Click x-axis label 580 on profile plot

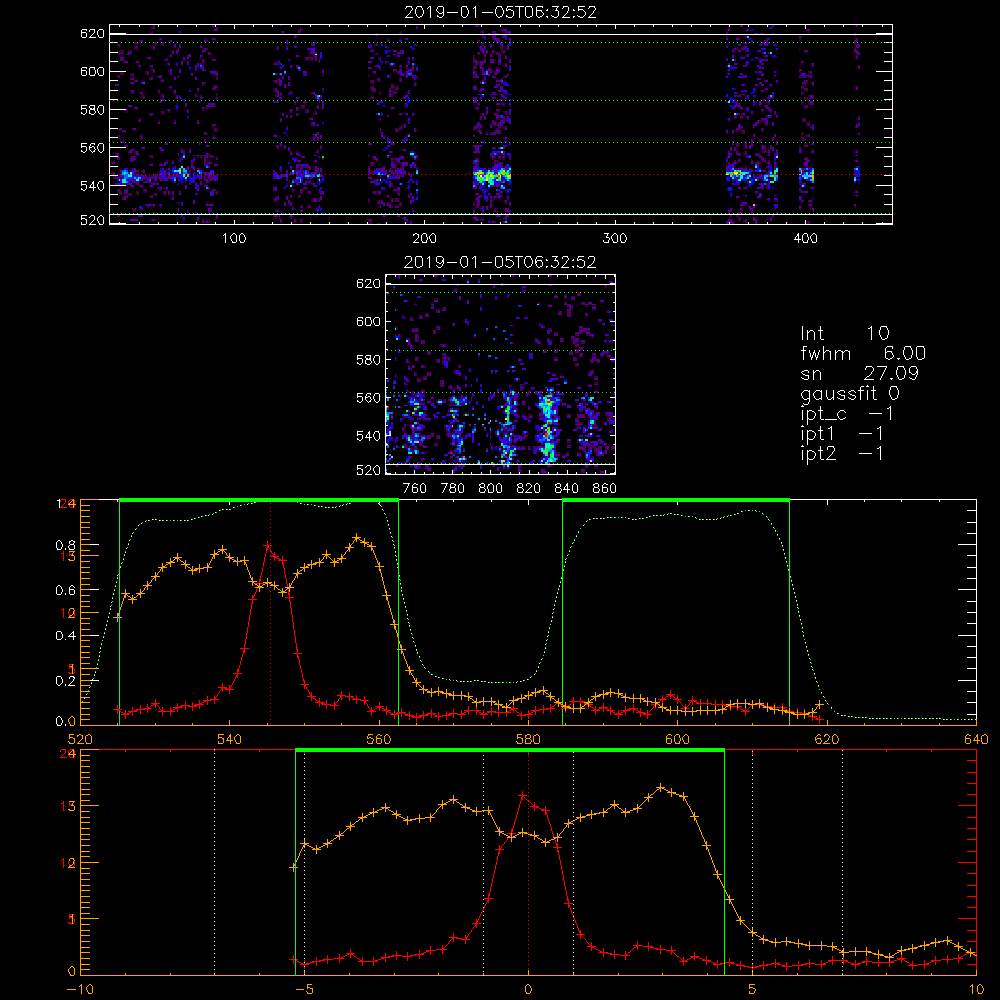pos(528,739)
